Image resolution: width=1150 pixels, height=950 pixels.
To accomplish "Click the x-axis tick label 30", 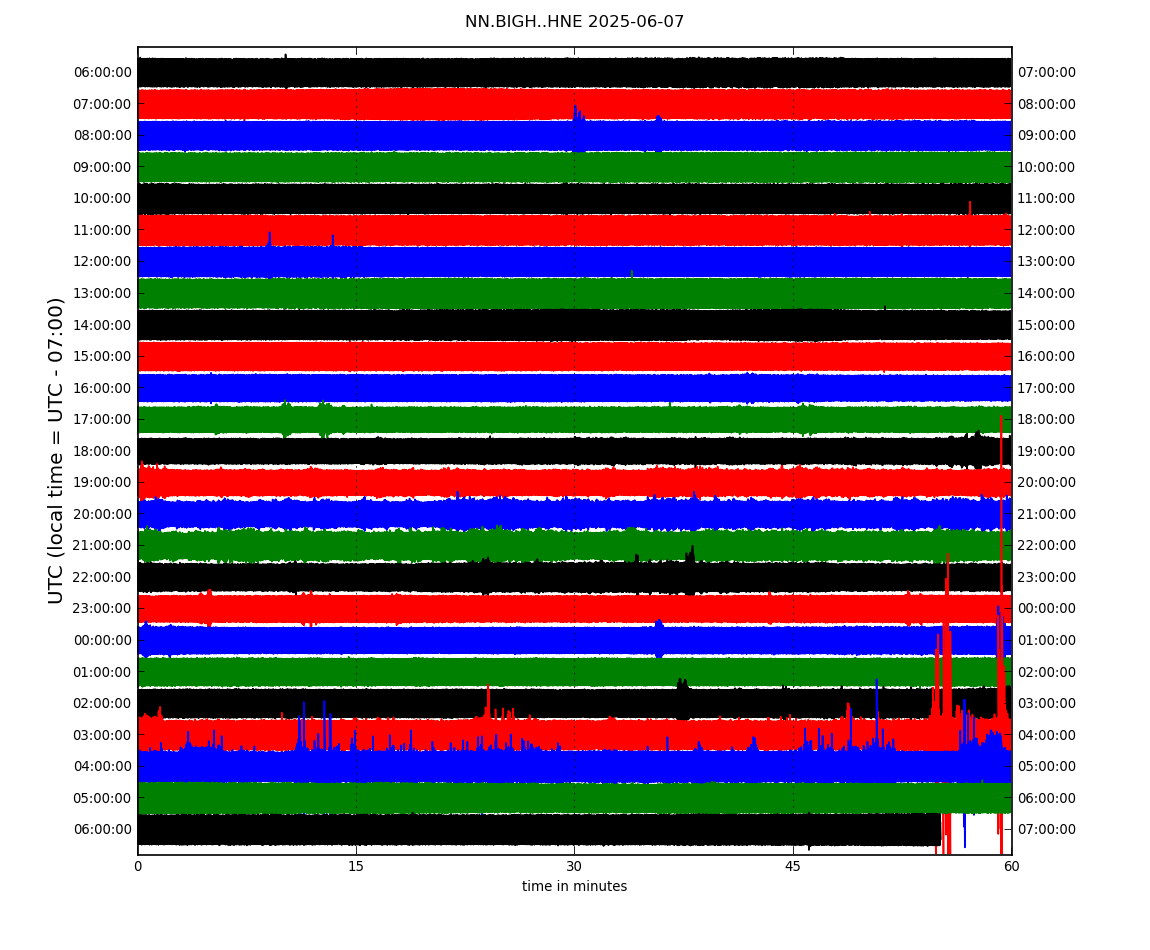I will (574, 866).
